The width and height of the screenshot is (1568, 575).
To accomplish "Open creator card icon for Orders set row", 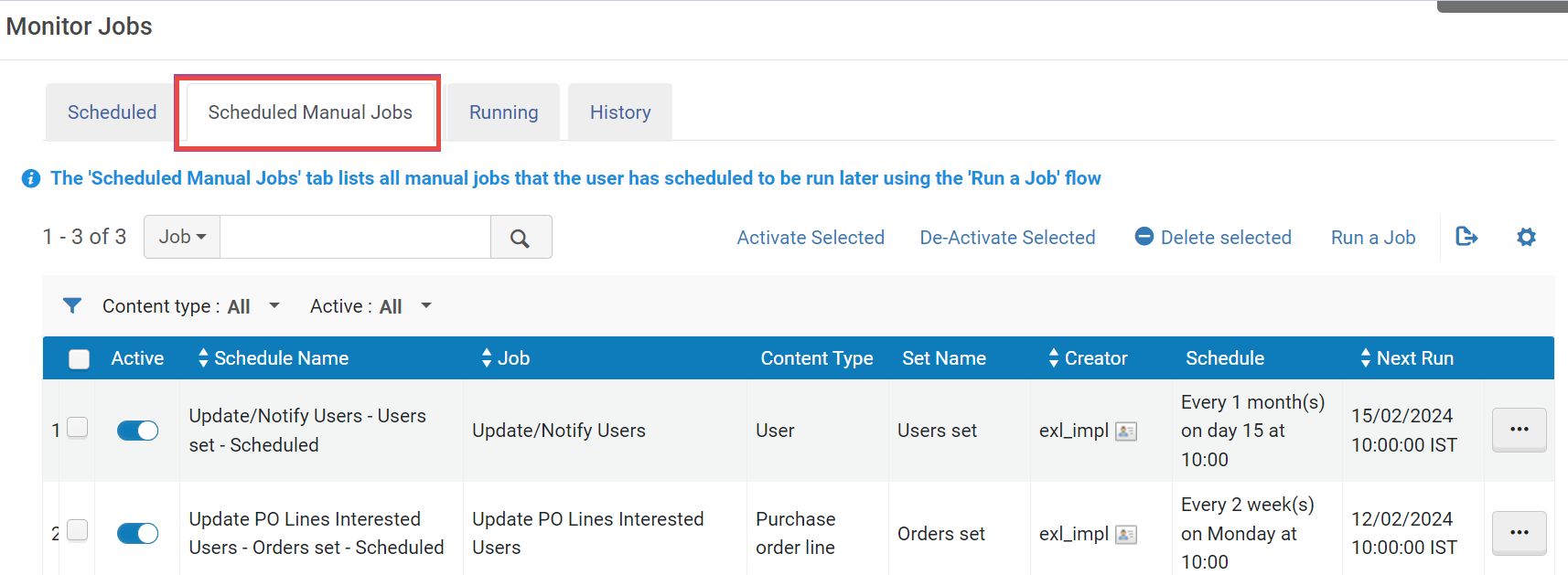I will coord(1126,535).
